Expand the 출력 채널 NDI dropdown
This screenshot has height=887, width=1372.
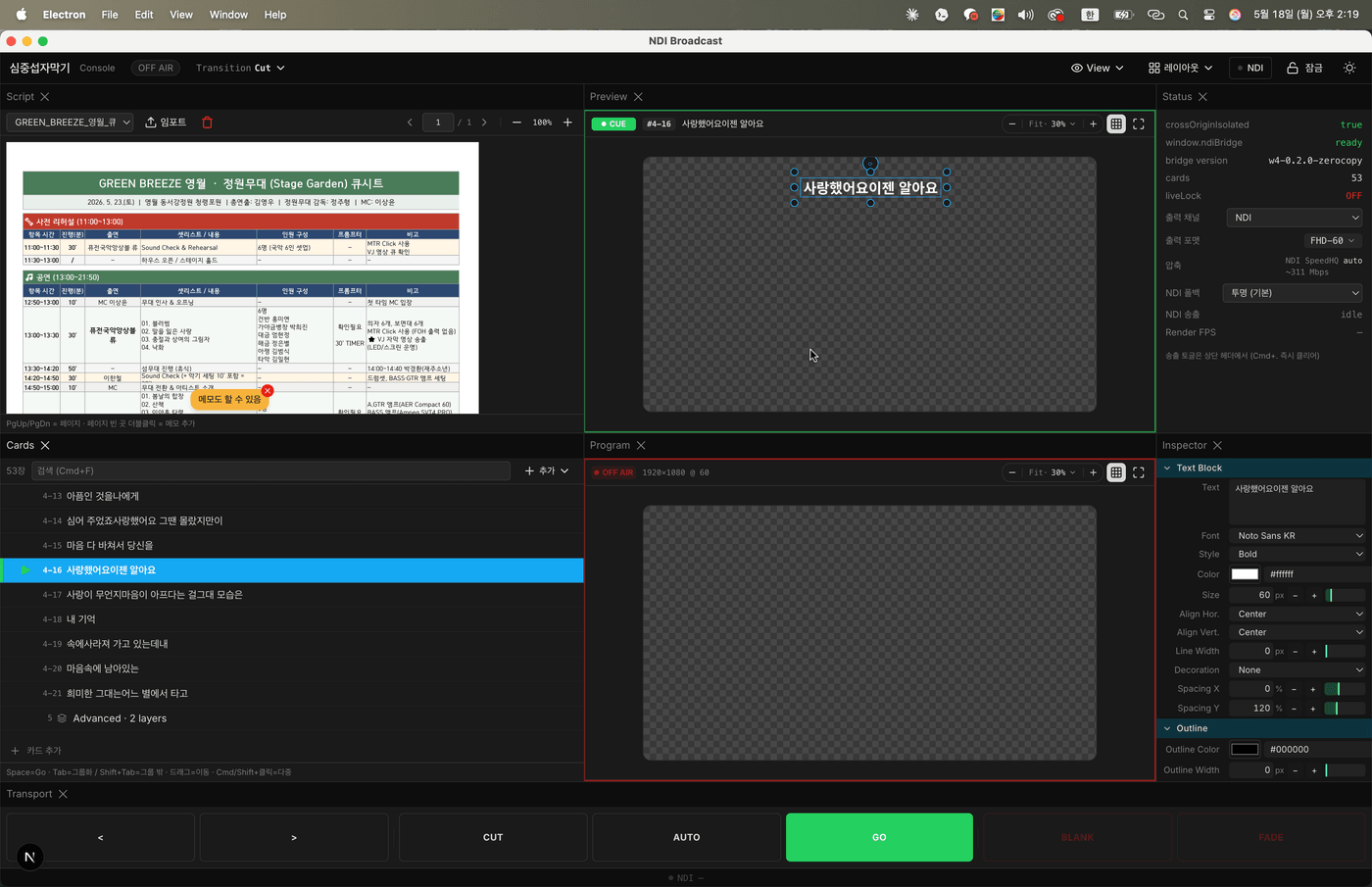tap(1294, 218)
